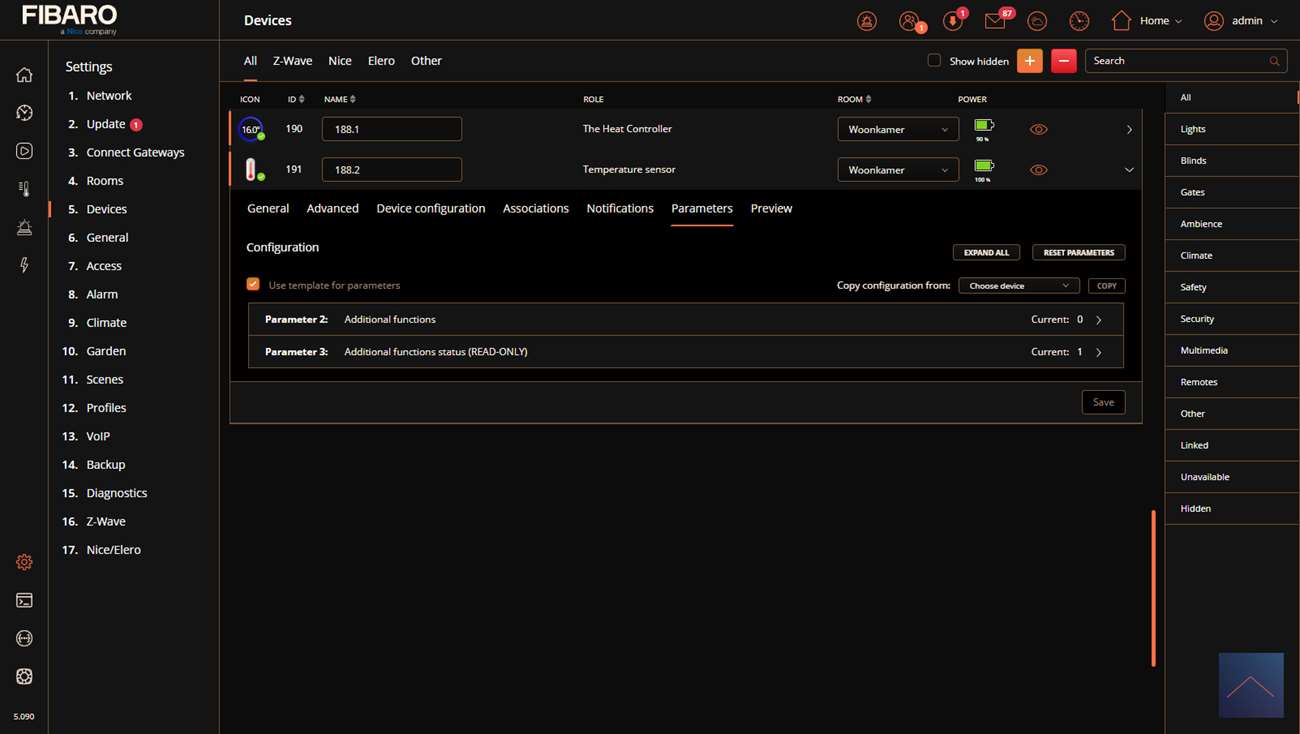Select the Z-Wave devices tab
This screenshot has width=1300, height=734.
pyautogui.click(x=292, y=61)
